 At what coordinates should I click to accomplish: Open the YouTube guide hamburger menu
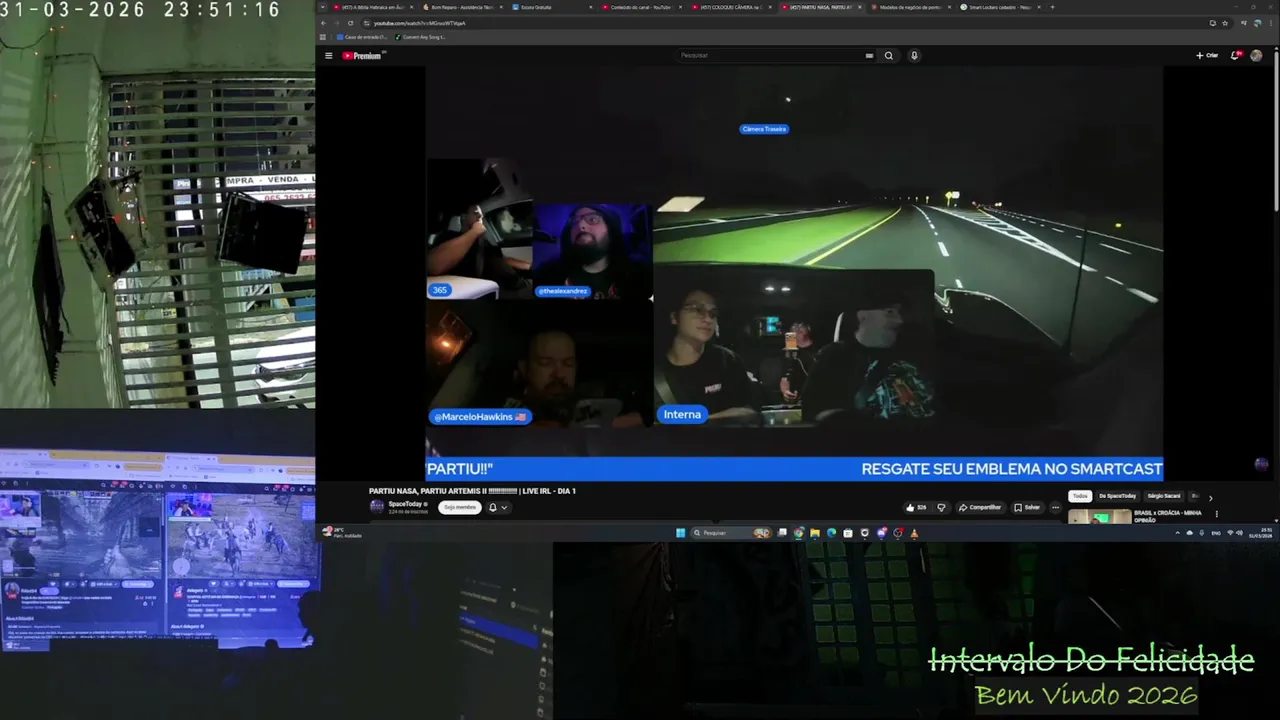(328, 56)
